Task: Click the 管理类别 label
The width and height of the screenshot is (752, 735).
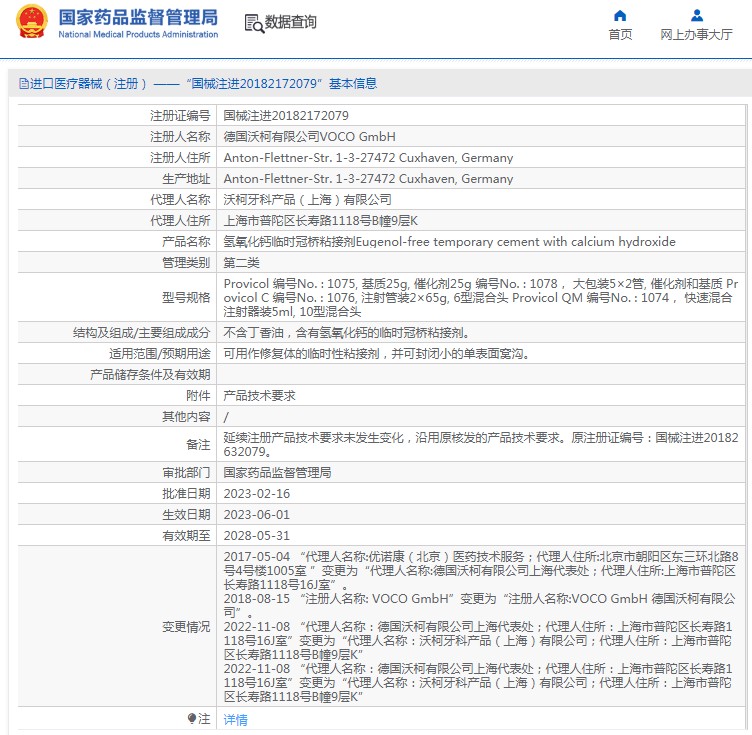Action: pyautogui.click(x=186, y=263)
